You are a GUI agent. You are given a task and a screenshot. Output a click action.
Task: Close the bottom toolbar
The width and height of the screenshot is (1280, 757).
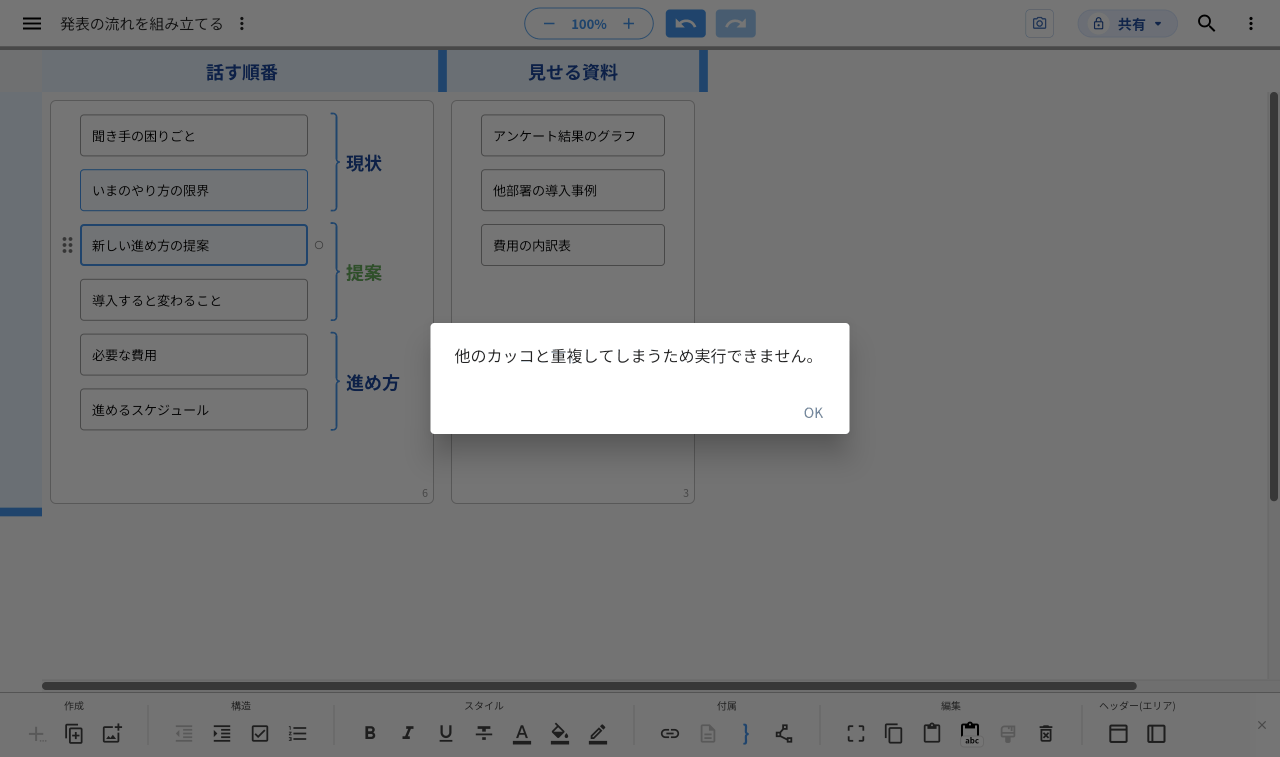coord(1262,725)
